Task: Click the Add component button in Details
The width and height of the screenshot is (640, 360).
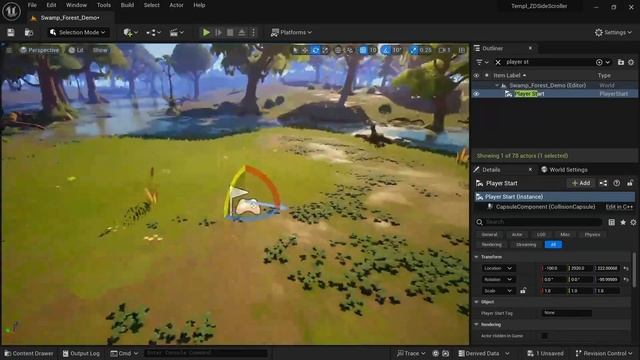Action: pyautogui.click(x=580, y=183)
